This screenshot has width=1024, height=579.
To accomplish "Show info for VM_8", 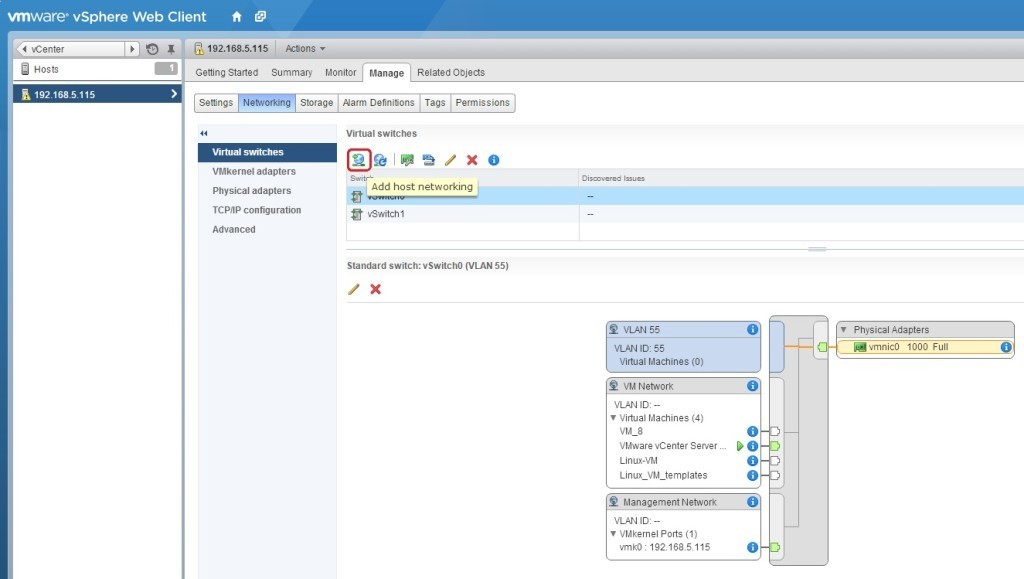I will (x=752, y=431).
